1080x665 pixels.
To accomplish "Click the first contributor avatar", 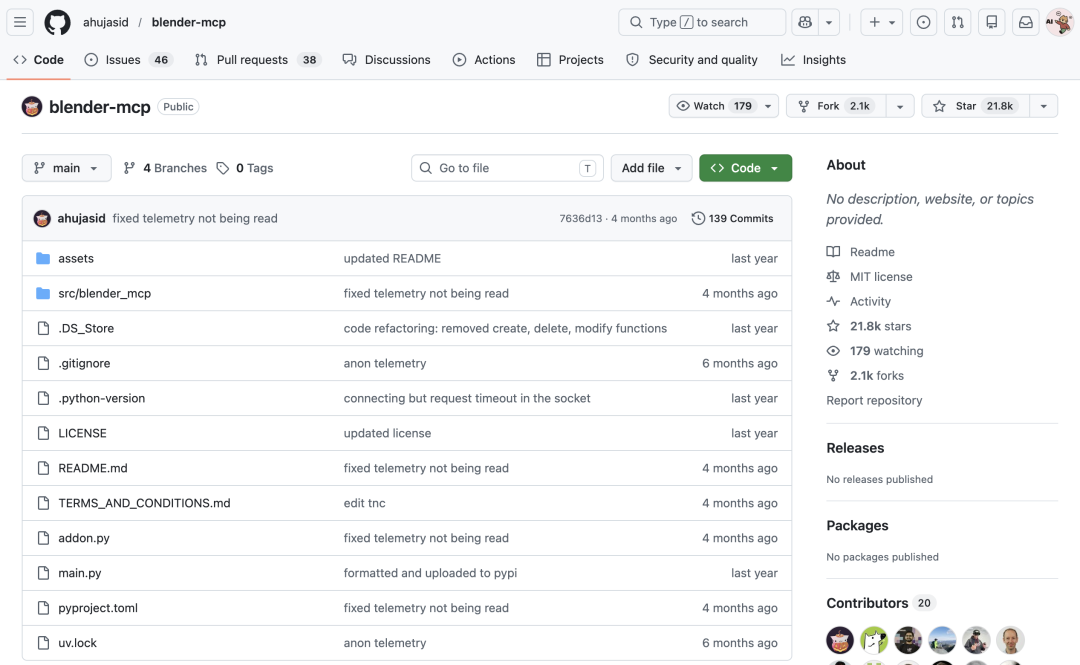I will coord(840,640).
